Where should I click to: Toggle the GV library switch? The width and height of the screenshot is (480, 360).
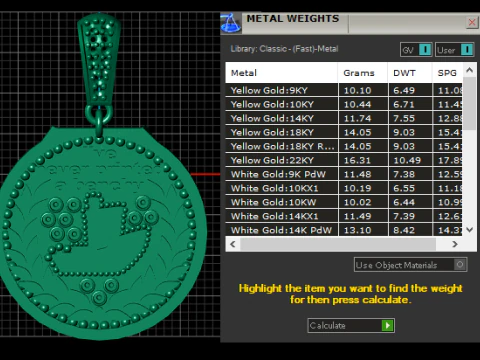click(x=416, y=50)
